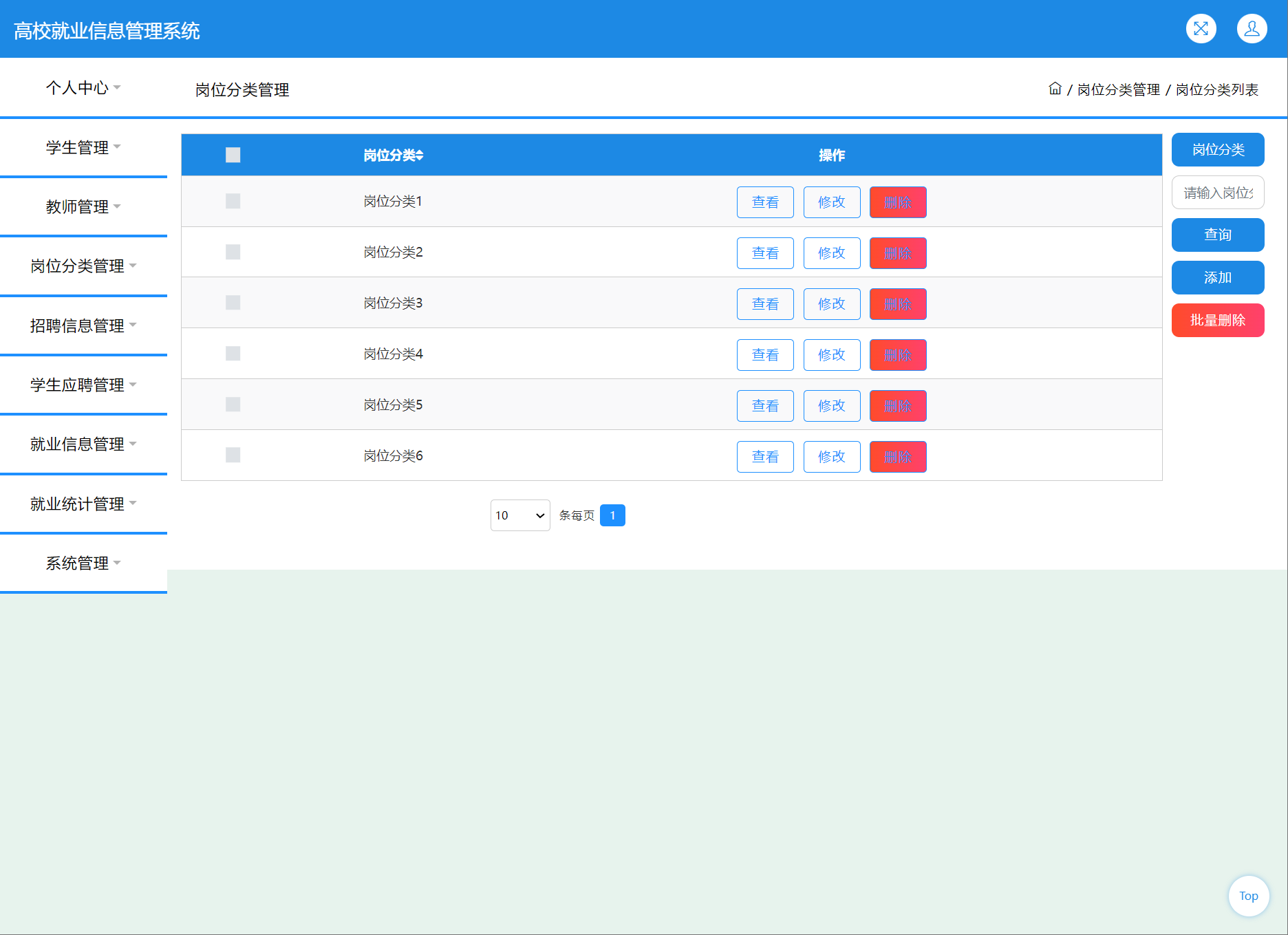Click 删除 for 岗位分类4

(x=898, y=355)
